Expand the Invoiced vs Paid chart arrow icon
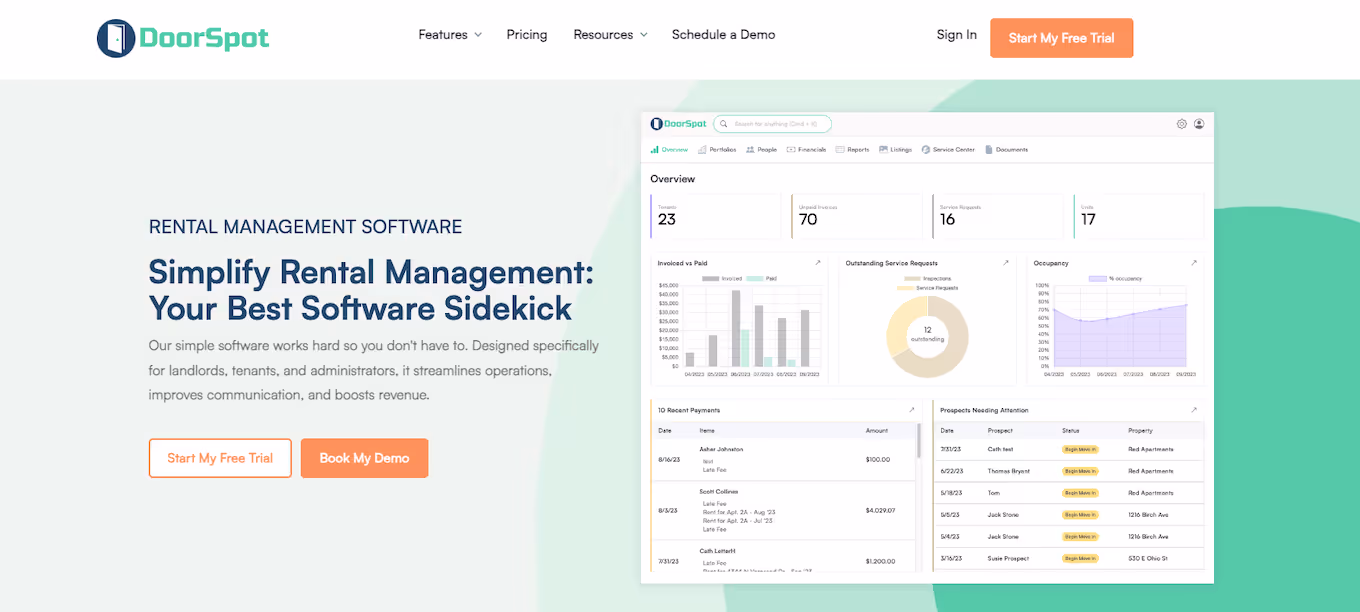The width and height of the screenshot is (1360, 612). point(817,263)
